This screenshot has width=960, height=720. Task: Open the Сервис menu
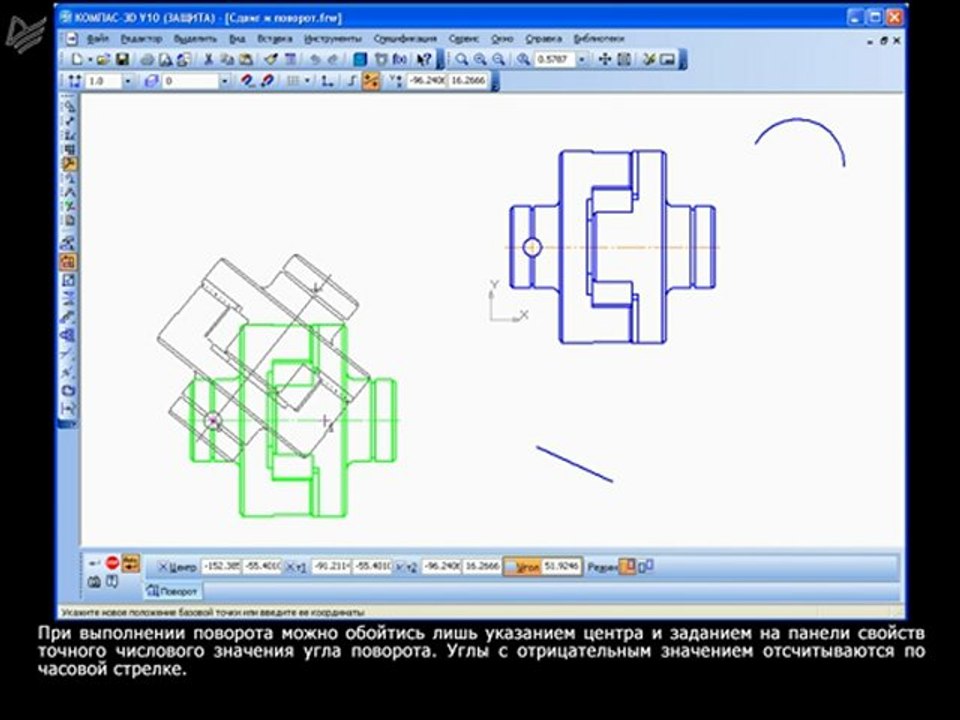[x=463, y=39]
